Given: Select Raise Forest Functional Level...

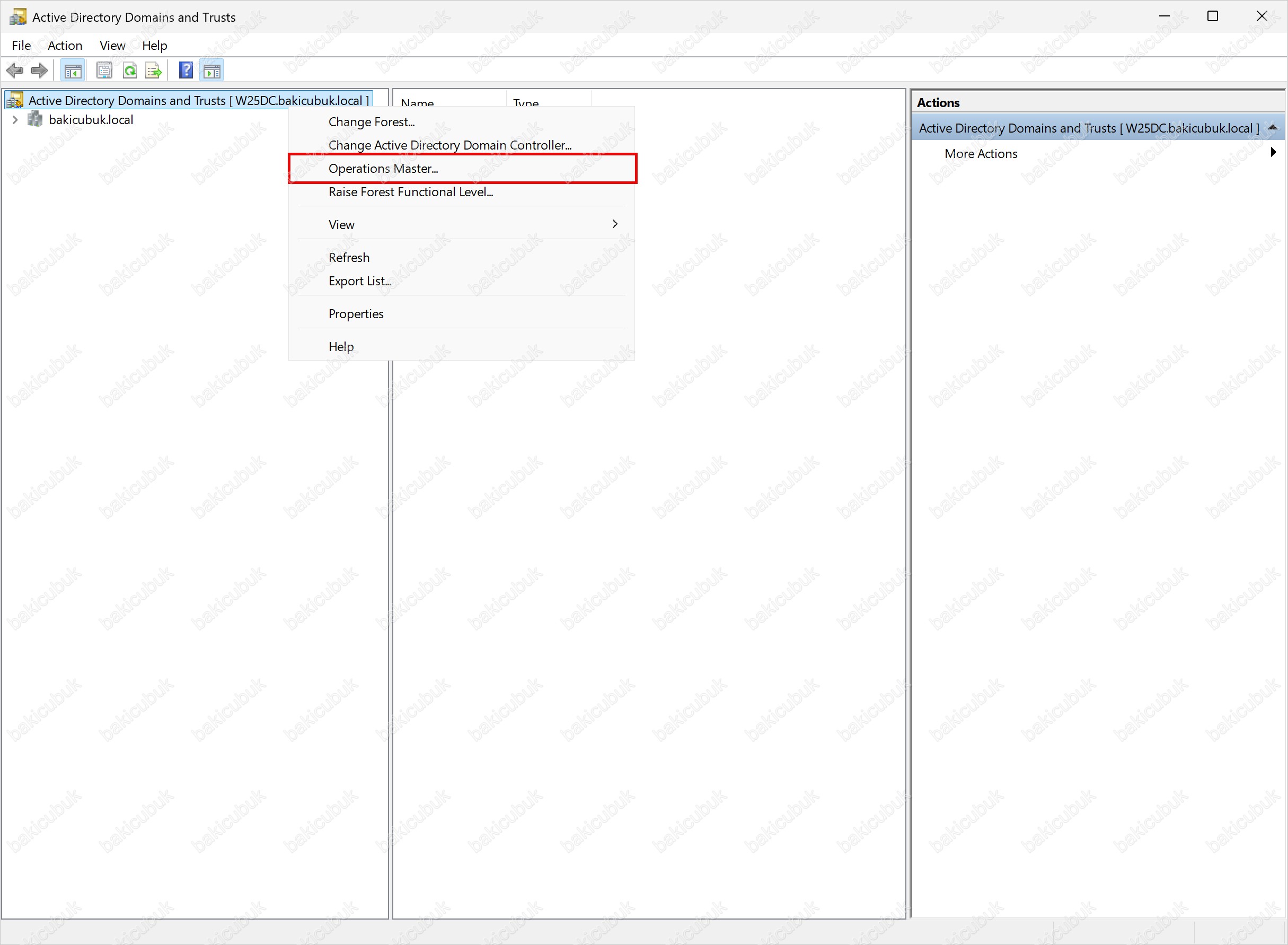Looking at the screenshot, I should coord(461,192).
